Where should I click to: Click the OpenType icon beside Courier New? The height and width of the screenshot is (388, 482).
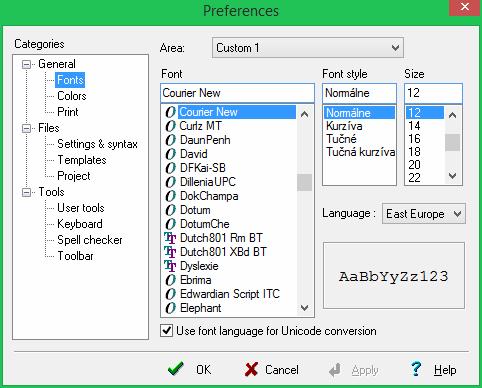click(170, 112)
